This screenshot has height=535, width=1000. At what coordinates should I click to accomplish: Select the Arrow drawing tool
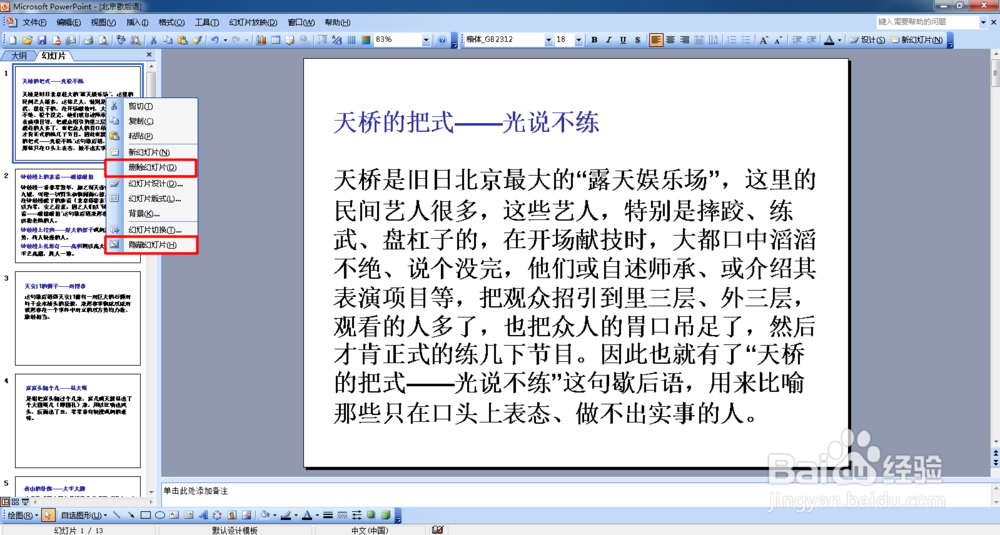(131, 515)
